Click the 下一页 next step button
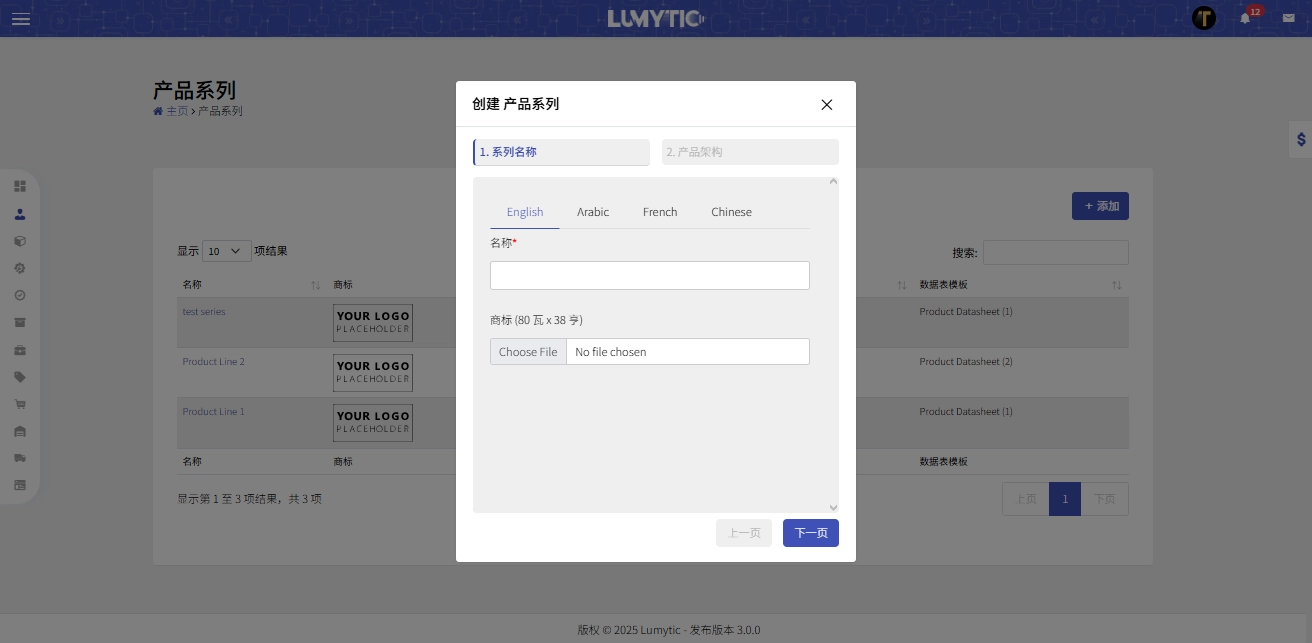1312x643 pixels. [x=810, y=533]
